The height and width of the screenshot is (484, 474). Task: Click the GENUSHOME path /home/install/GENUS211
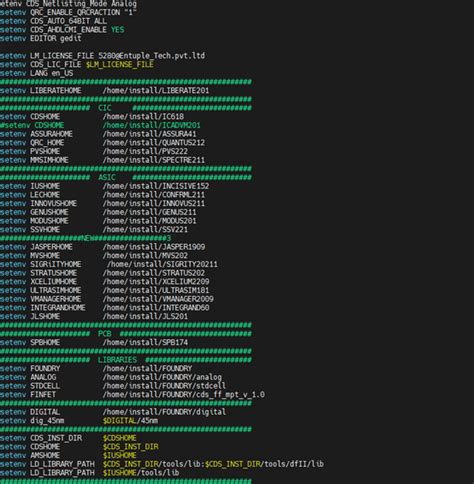coord(149,212)
